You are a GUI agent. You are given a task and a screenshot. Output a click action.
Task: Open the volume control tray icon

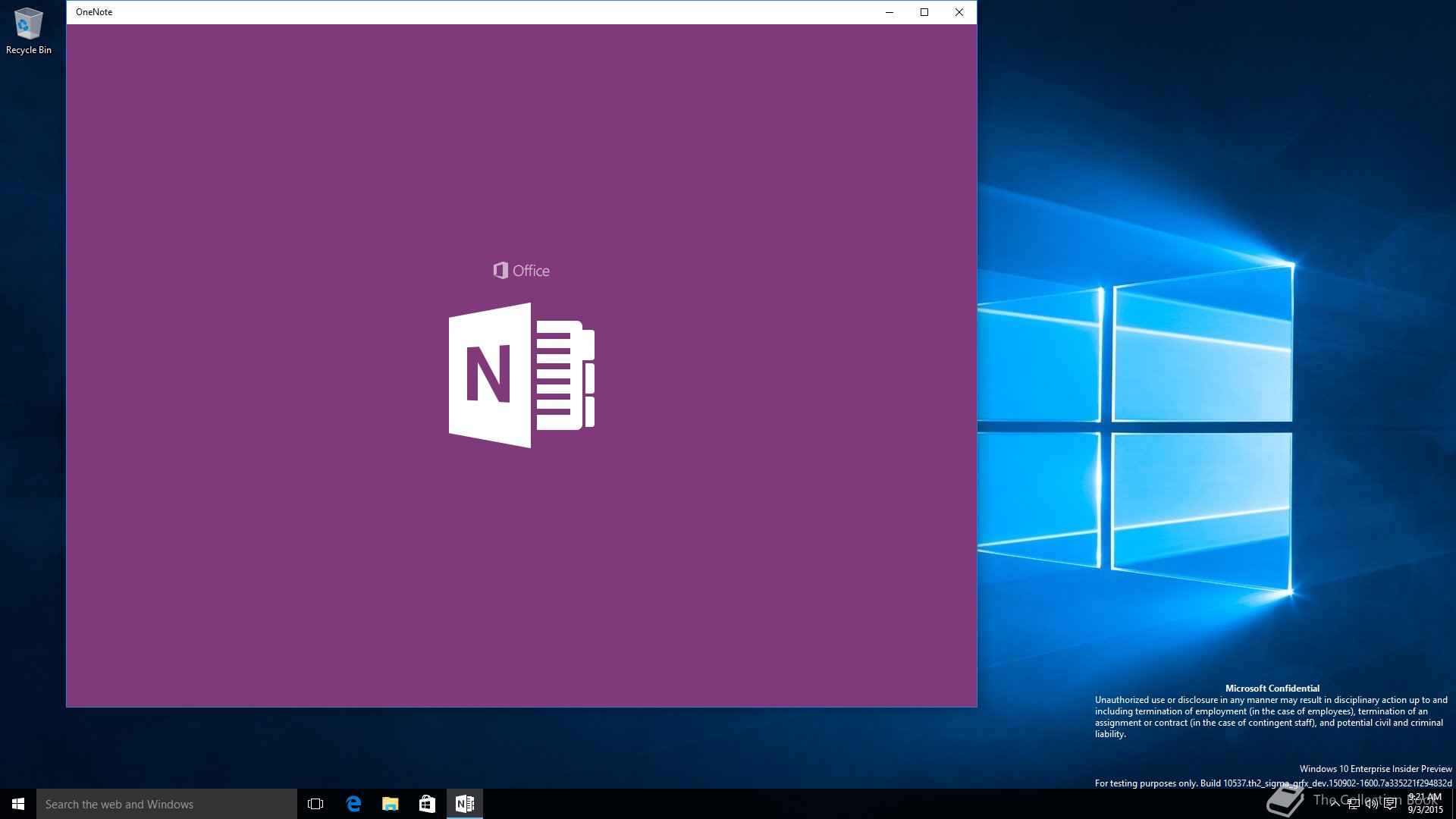[1372, 804]
